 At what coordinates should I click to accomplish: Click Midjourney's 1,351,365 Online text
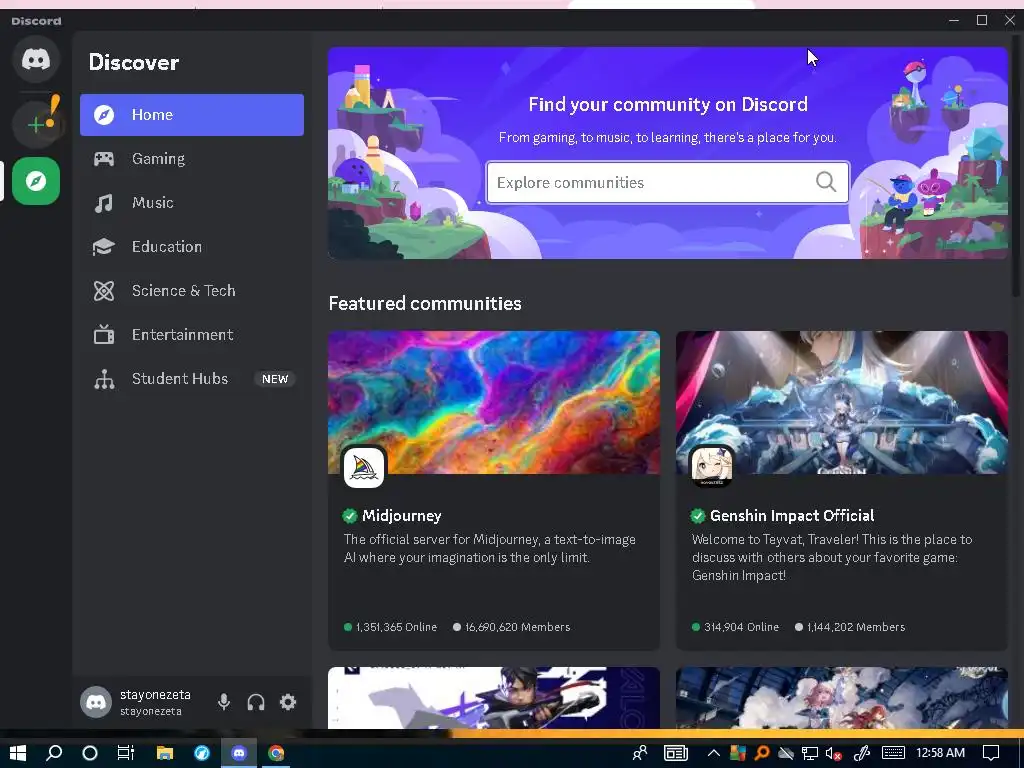click(396, 627)
